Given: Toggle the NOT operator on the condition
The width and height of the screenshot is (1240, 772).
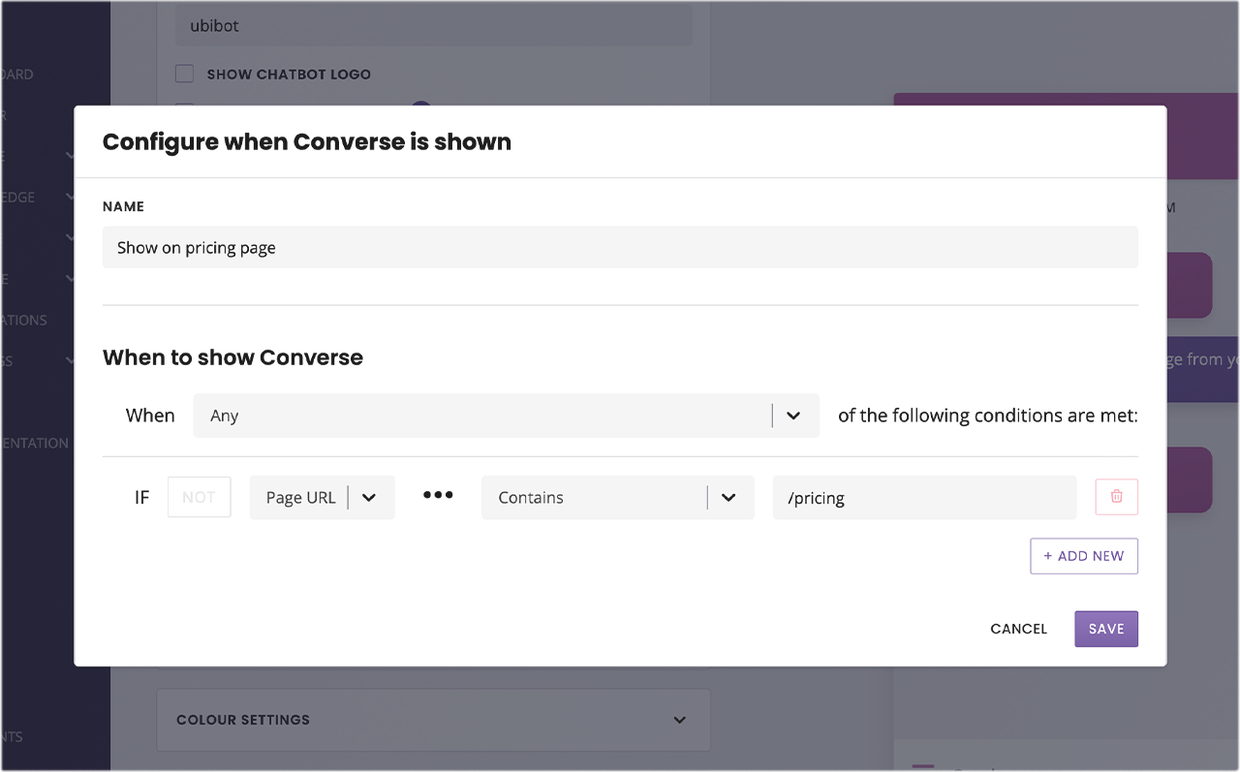Looking at the screenshot, I should point(199,497).
